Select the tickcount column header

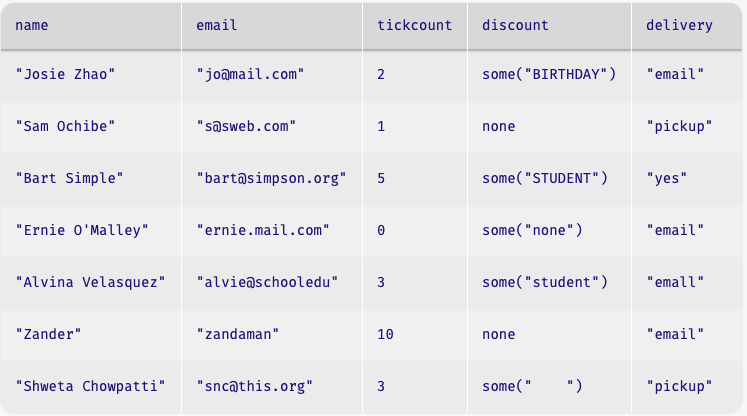coord(415,25)
